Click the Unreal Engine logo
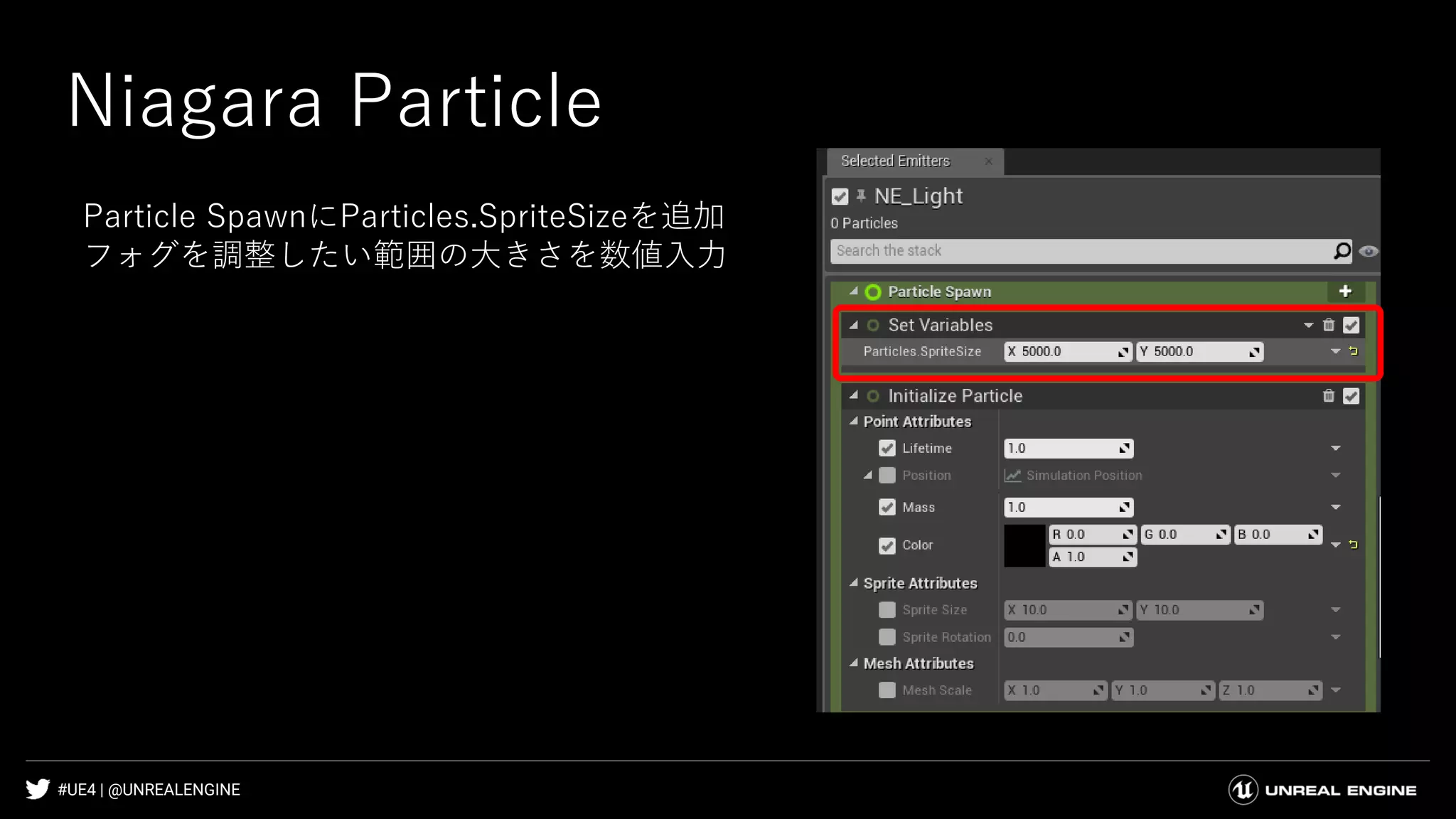Screen dimensions: 1456x819 [x=1322, y=790]
